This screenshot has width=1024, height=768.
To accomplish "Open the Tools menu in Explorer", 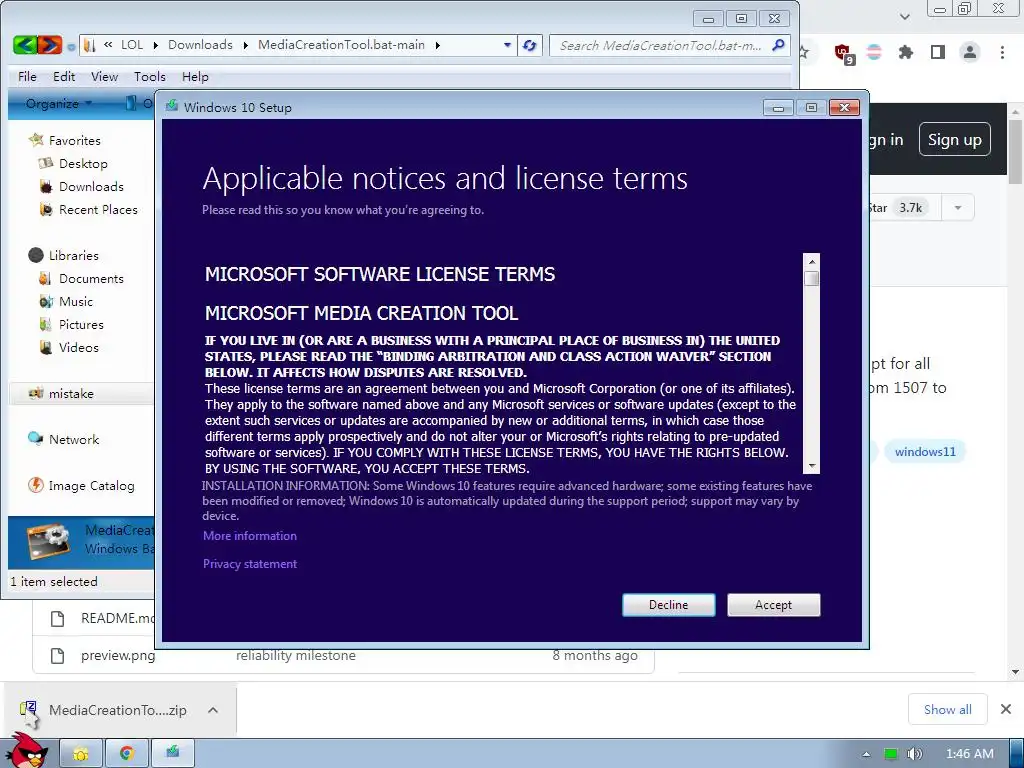I will coord(150,76).
